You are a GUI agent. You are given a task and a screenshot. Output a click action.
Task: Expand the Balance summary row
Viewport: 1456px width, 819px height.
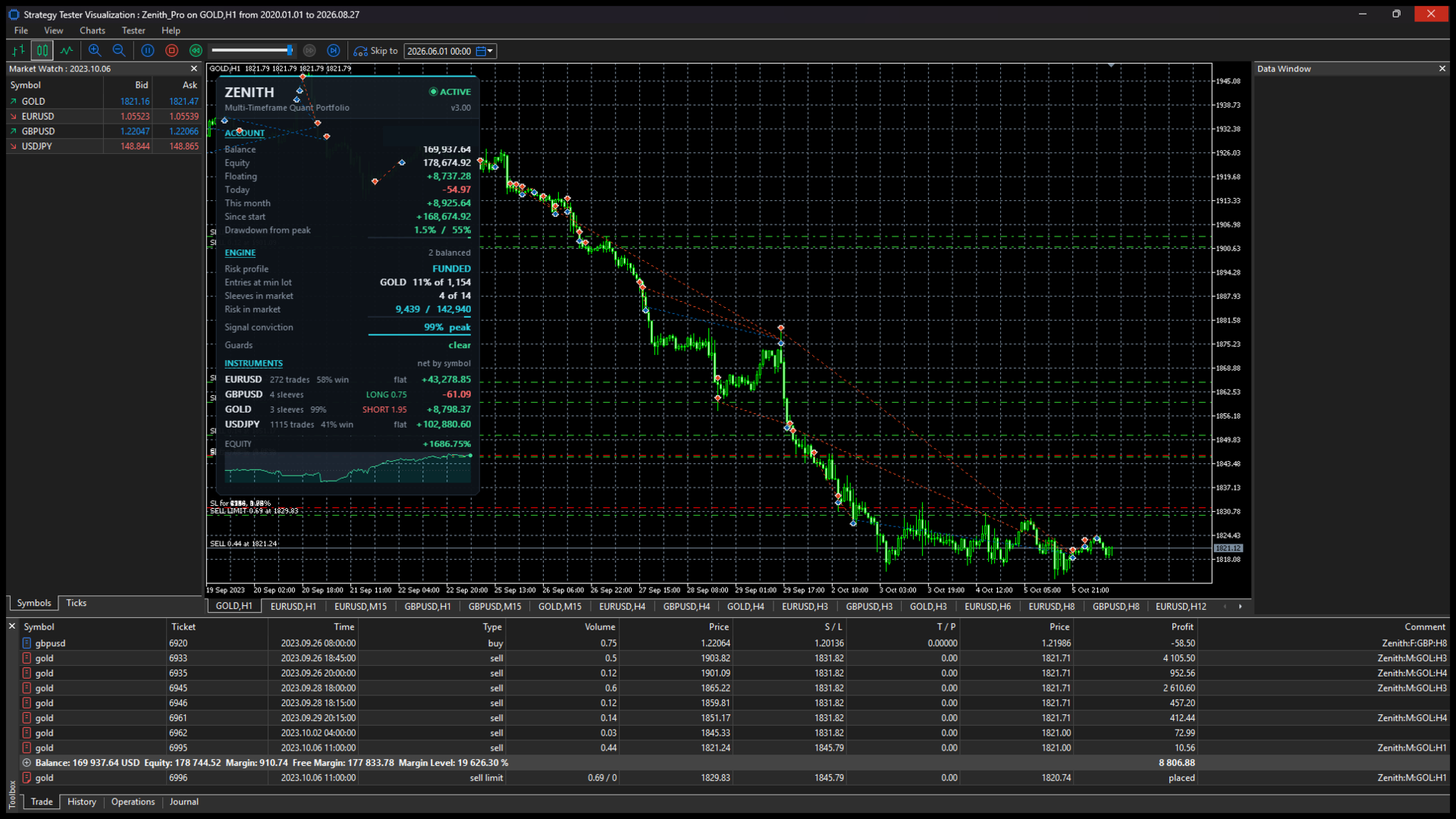[27, 763]
